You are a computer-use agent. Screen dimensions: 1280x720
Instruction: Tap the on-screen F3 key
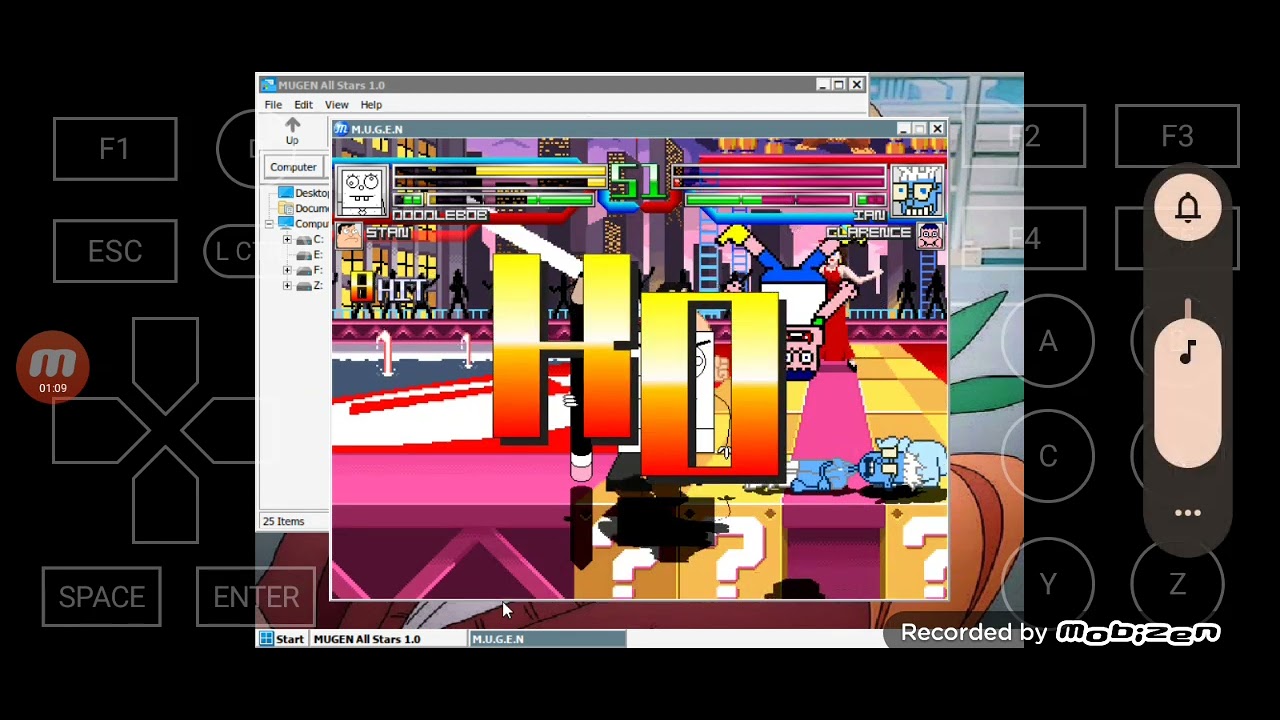(1177, 136)
